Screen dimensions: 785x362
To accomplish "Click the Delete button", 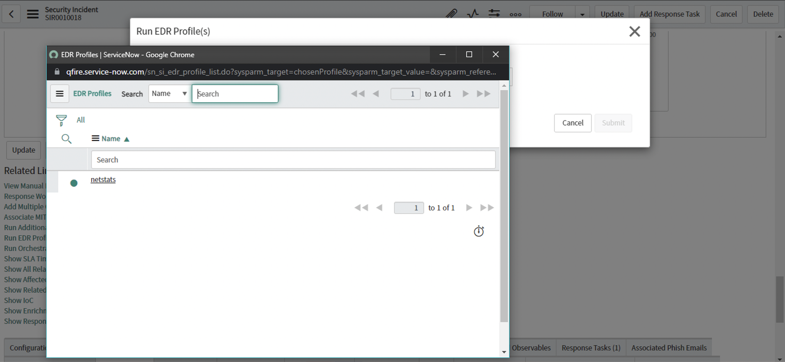I will pyautogui.click(x=763, y=14).
